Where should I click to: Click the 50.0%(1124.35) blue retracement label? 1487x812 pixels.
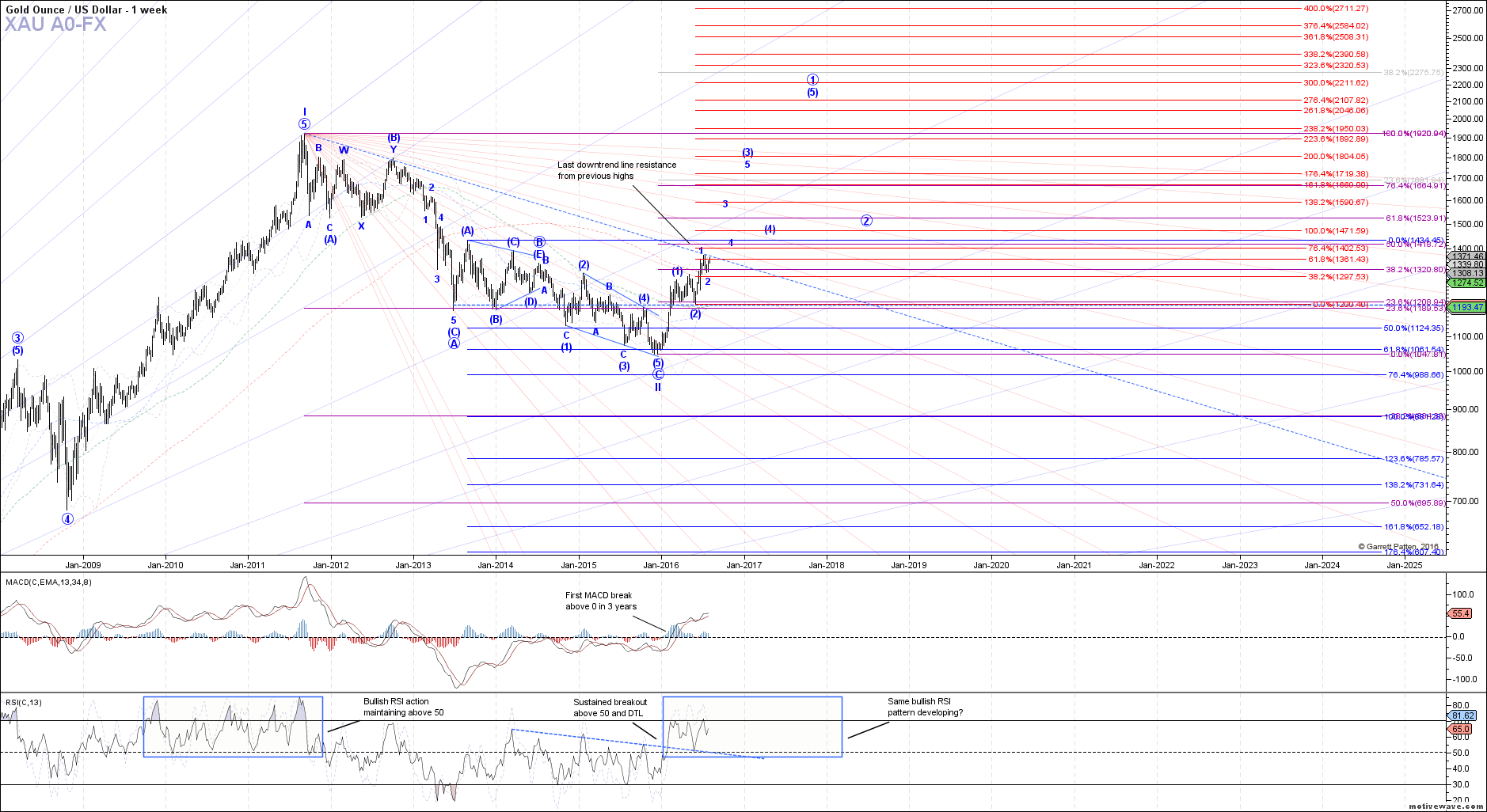tap(1413, 328)
